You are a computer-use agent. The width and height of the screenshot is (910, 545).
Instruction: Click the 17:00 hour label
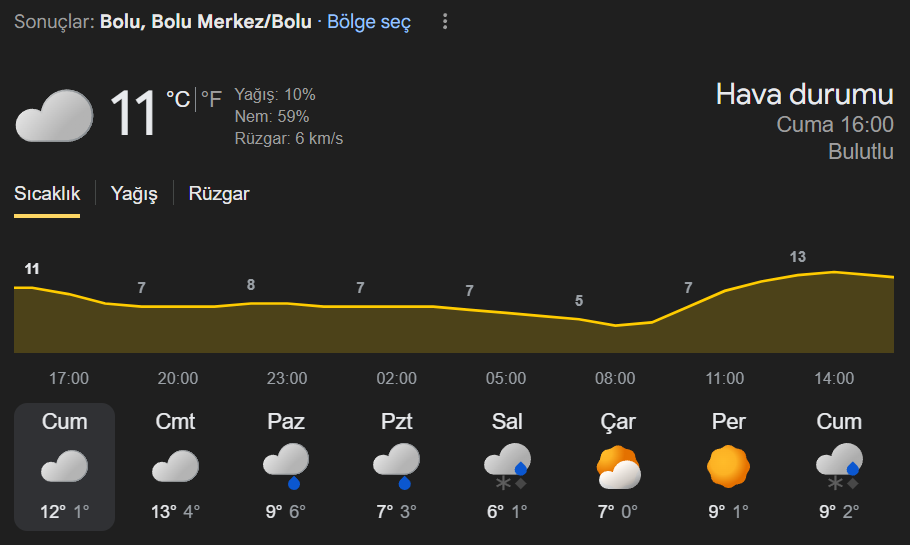tap(69, 378)
